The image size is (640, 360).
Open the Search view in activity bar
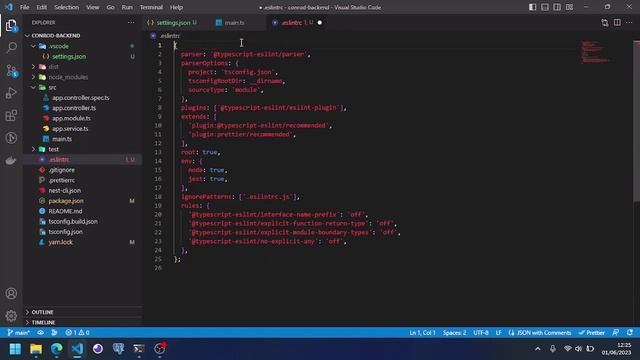click(x=11, y=48)
